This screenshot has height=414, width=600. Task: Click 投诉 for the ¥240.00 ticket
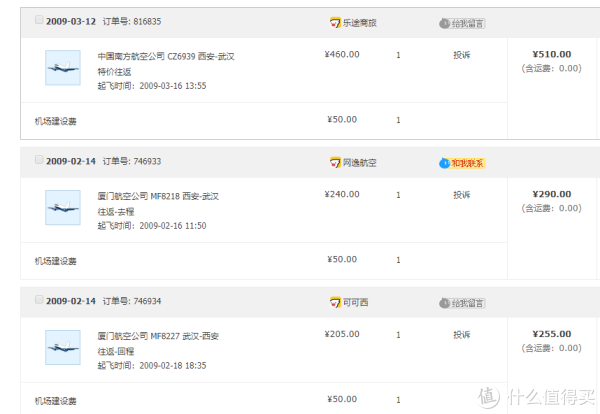pos(461,195)
